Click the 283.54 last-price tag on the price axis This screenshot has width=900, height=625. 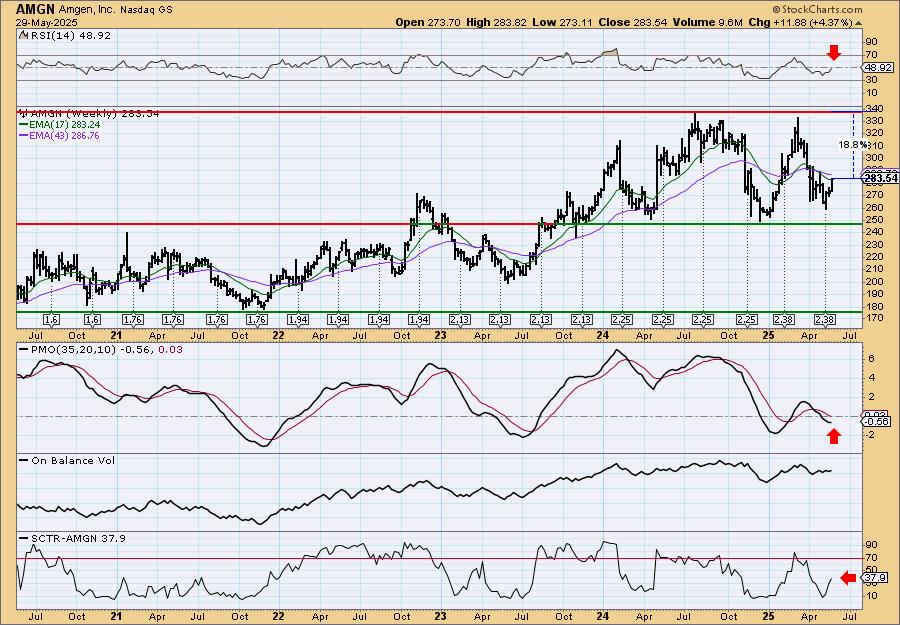pos(881,178)
